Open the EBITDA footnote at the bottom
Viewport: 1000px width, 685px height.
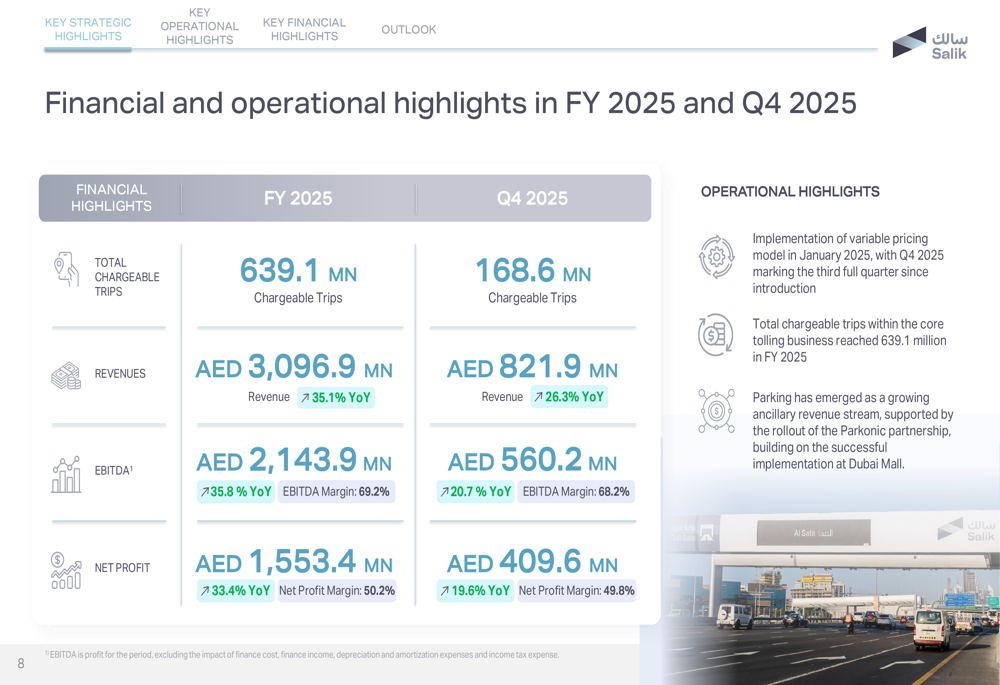coord(301,654)
